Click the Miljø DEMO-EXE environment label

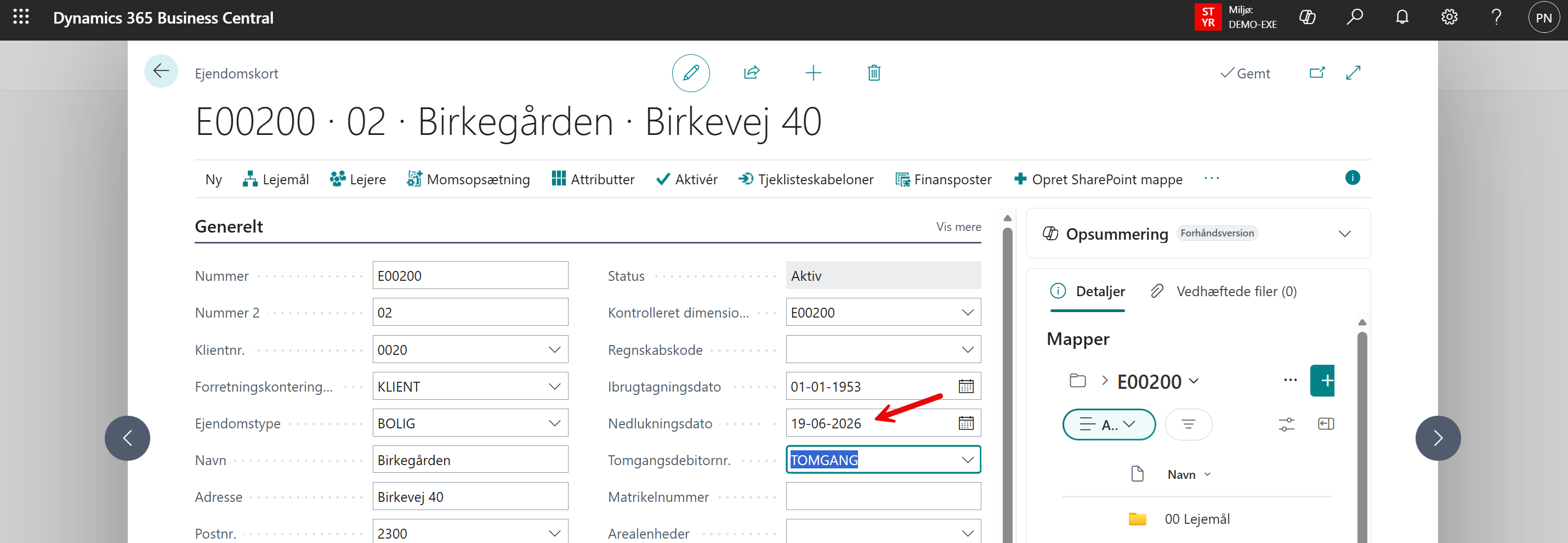pos(1252,17)
